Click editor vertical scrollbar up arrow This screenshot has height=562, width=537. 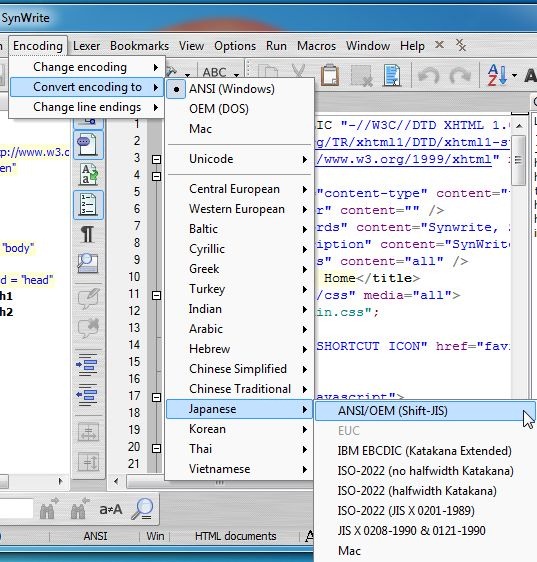tap(519, 125)
